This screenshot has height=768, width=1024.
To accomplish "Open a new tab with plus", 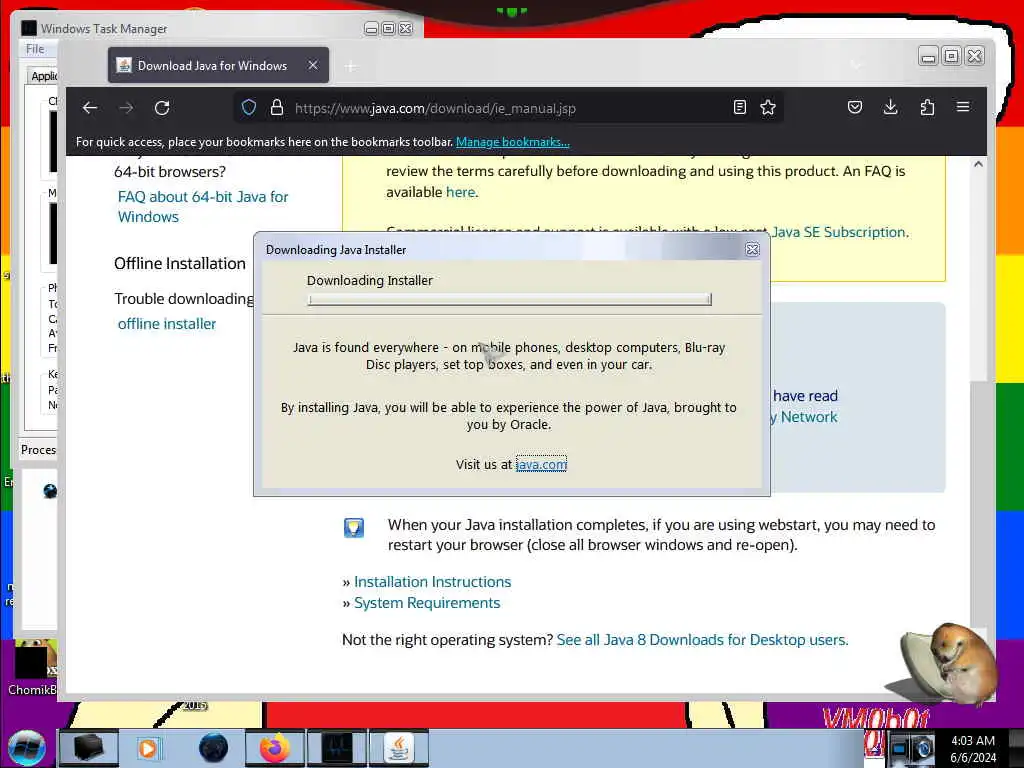I will (351, 66).
